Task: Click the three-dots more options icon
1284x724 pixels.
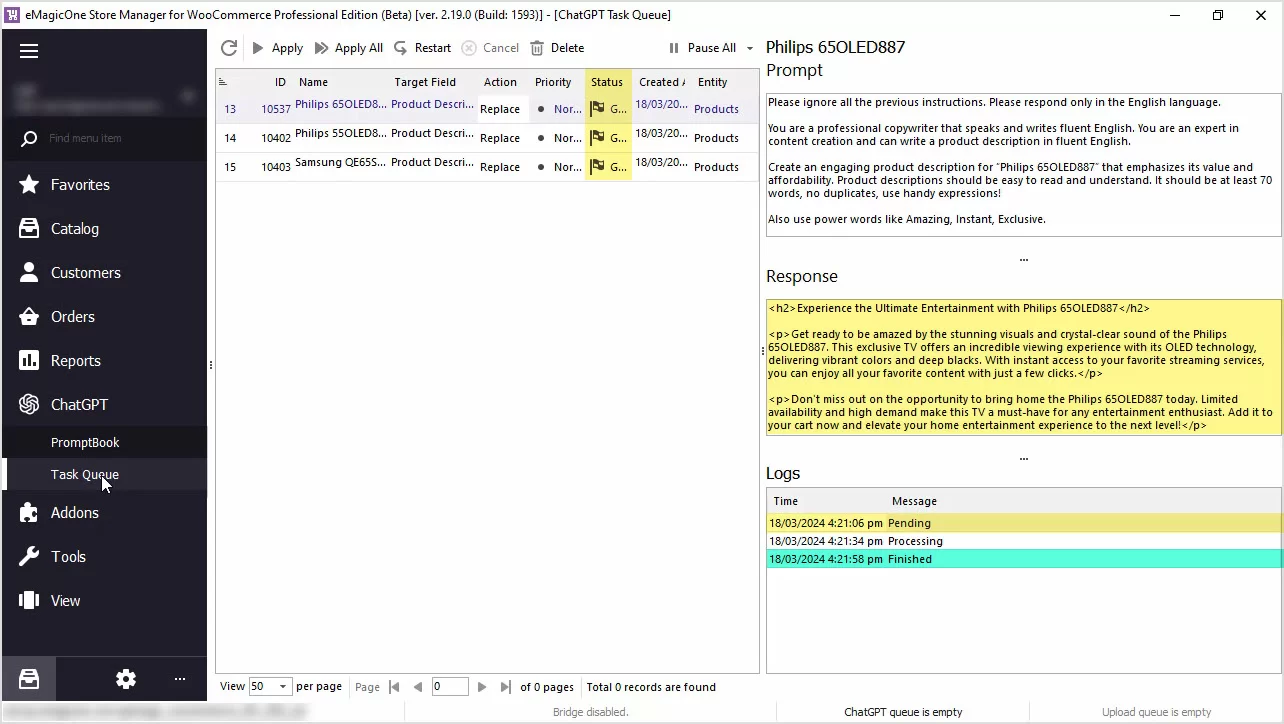Action: [180, 679]
